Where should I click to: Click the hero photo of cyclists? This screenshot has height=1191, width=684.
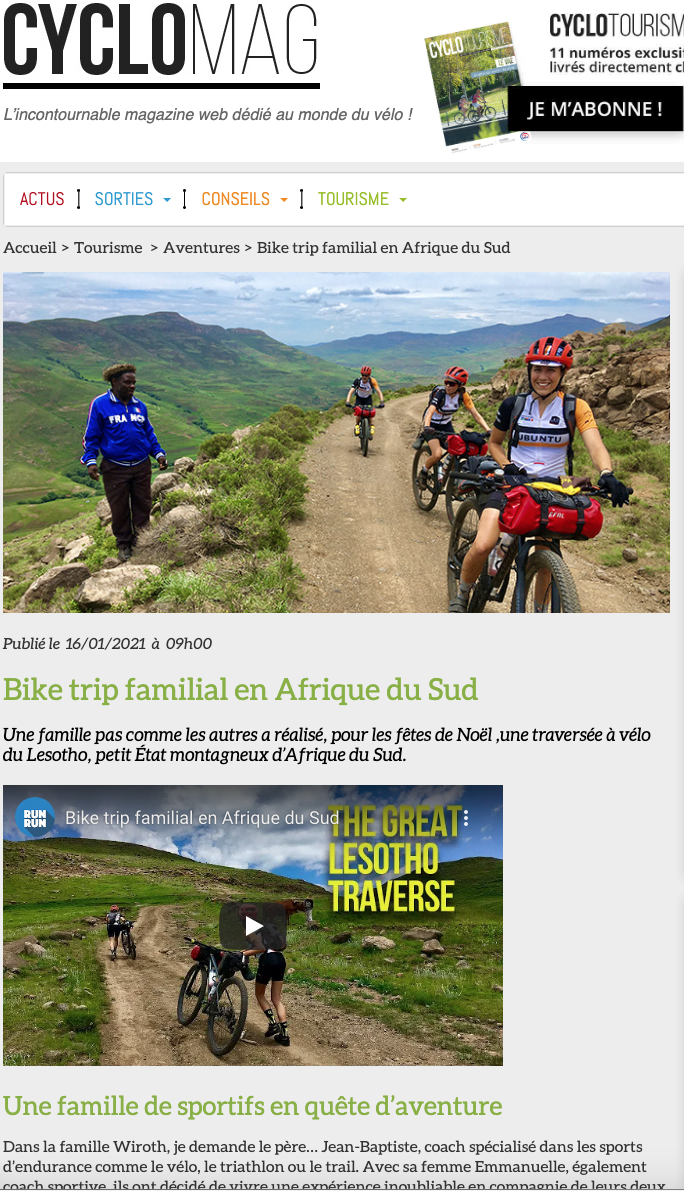tap(336, 442)
